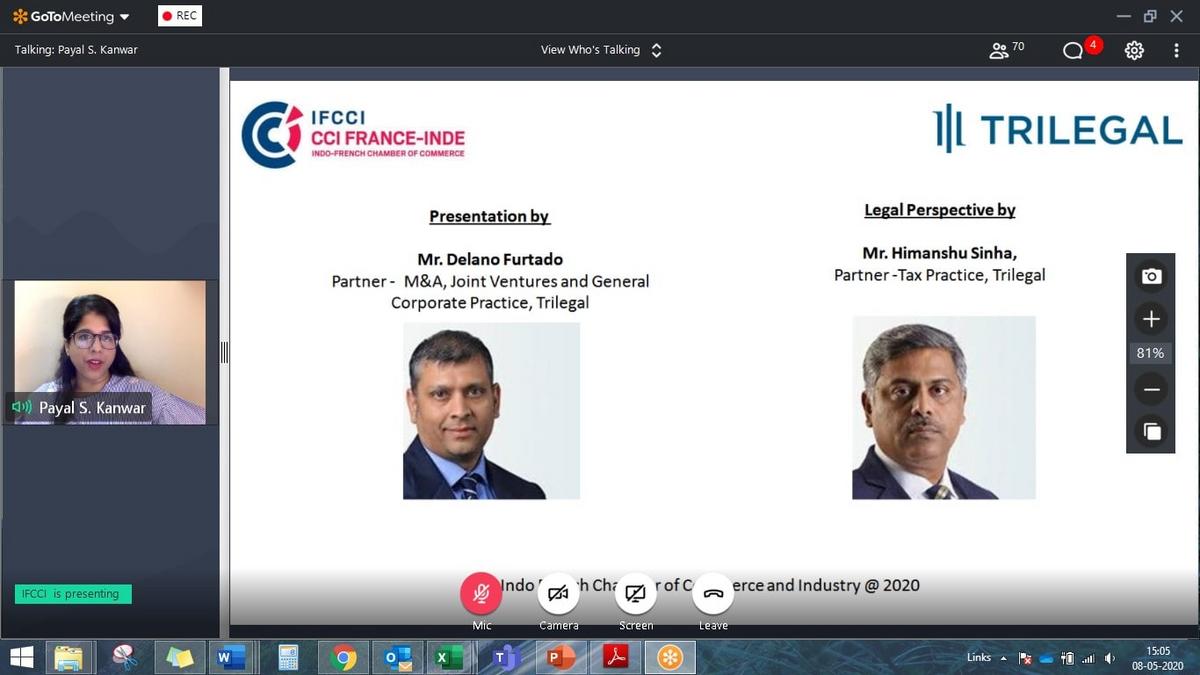The height and width of the screenshot is (675, 1200).
Task: Start sharing with the Screen button
Action: tap(635, 594)
